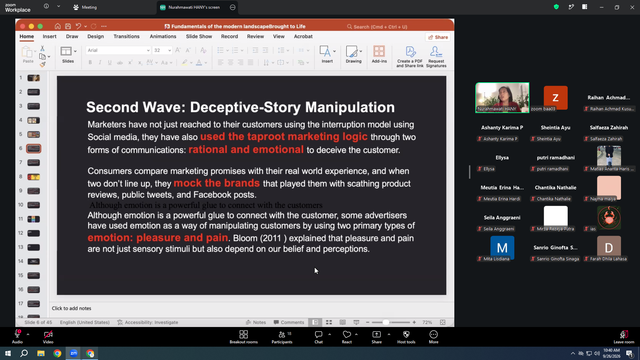Image resolution: width=640 pixels, height=360 pixels.
Task: Click the Zoom encryption green shield icon
Action: tap(556, 7)
